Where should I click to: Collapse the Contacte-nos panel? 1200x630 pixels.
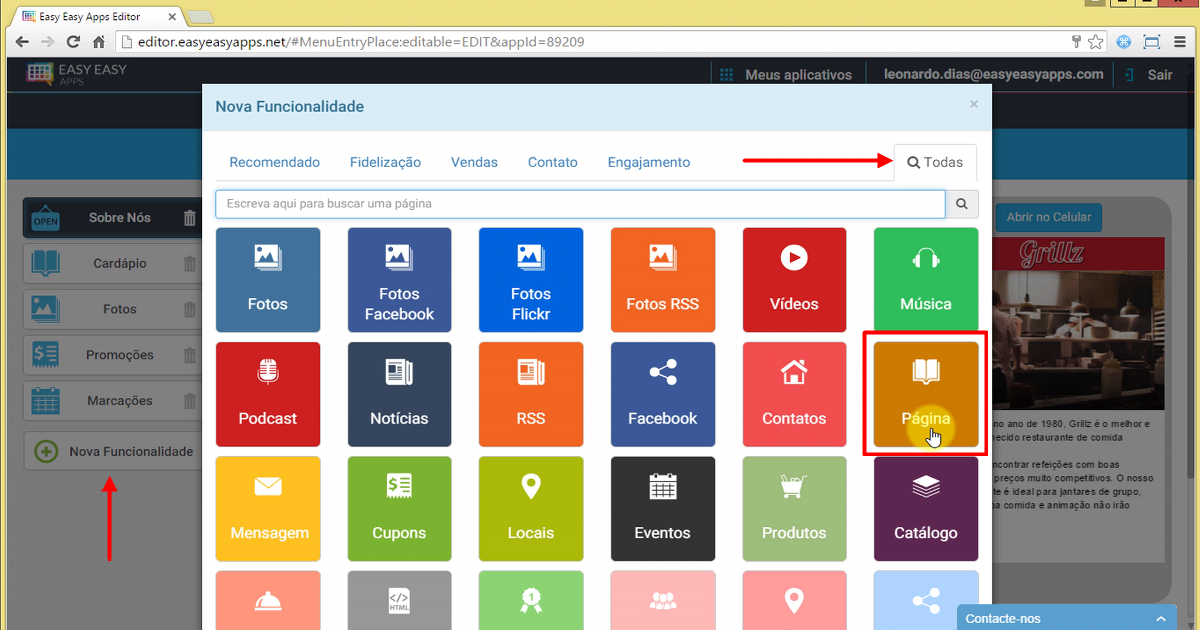point(1160,618)
